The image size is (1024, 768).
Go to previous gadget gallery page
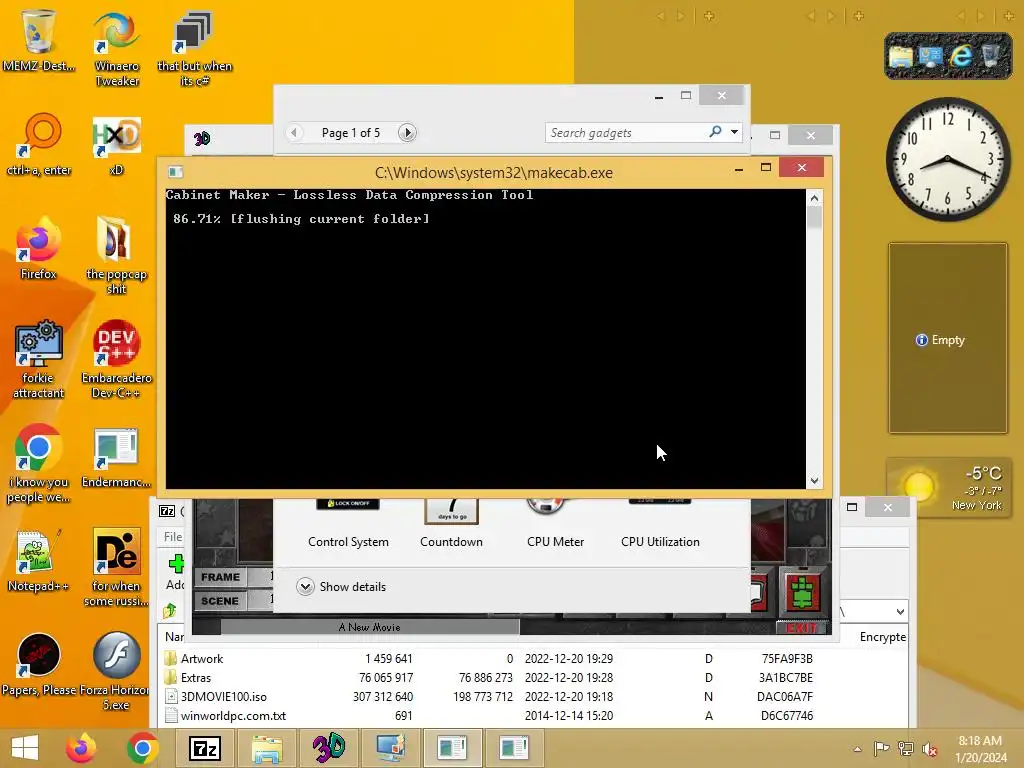pyautogui.click(x=295, y=133)
